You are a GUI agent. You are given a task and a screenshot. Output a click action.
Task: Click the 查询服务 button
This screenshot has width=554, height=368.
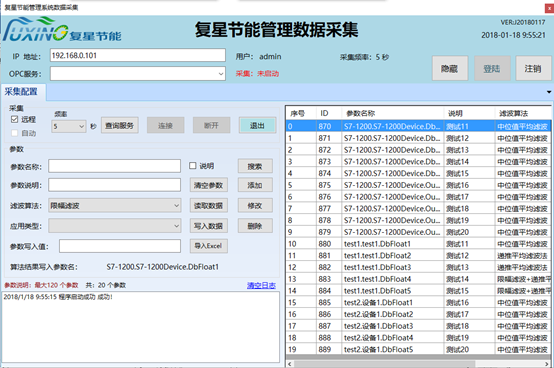point(119,125)
